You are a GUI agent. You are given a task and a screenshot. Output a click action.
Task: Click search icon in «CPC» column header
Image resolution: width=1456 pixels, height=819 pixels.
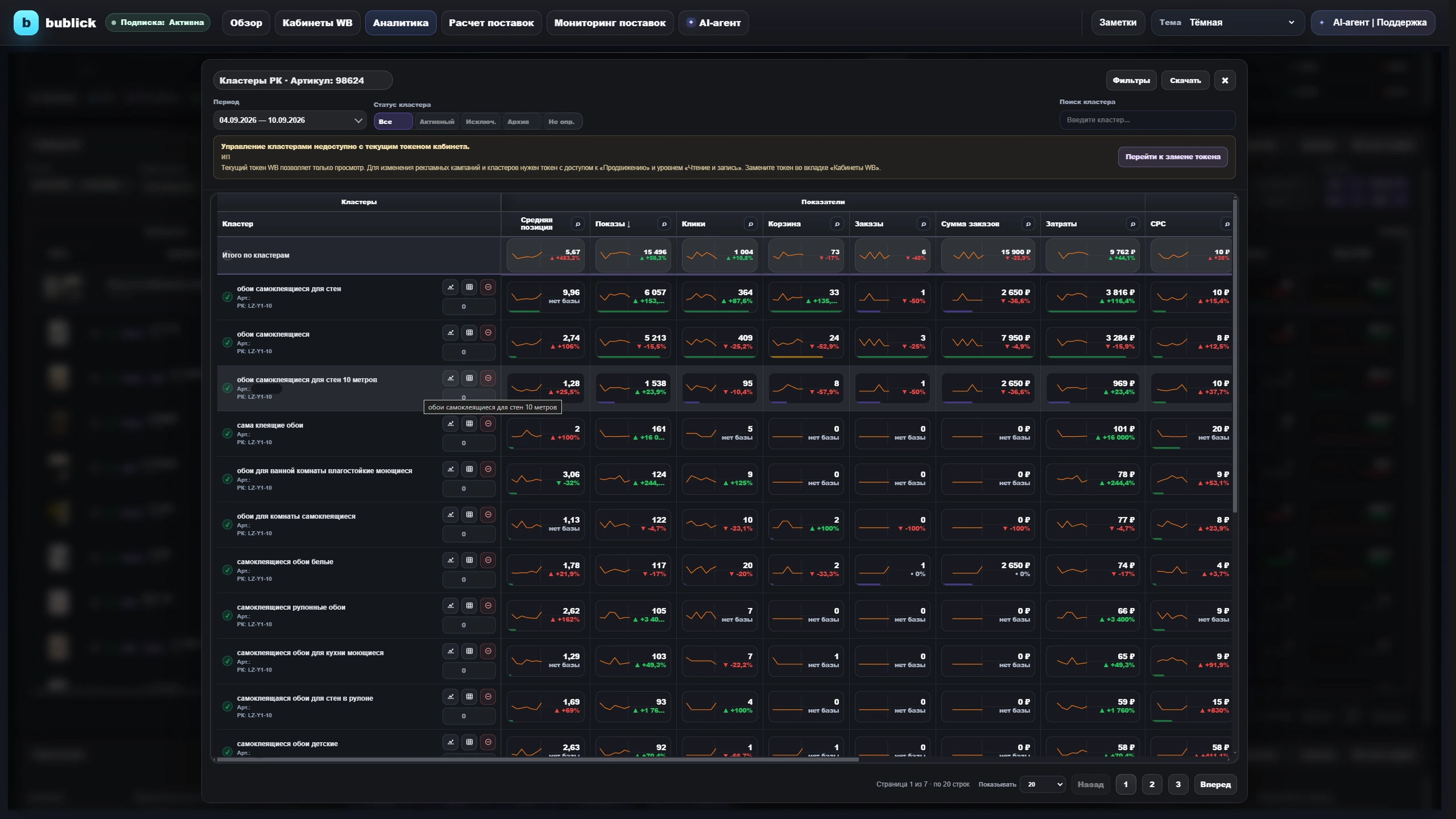point(1227,224)
